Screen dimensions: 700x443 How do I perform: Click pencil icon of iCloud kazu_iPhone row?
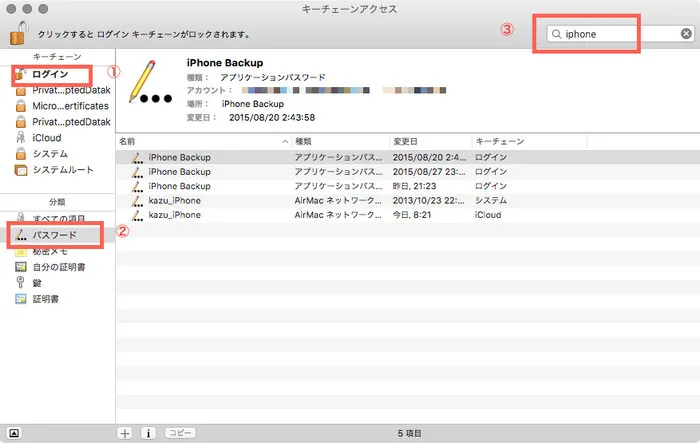coord(138,214)
